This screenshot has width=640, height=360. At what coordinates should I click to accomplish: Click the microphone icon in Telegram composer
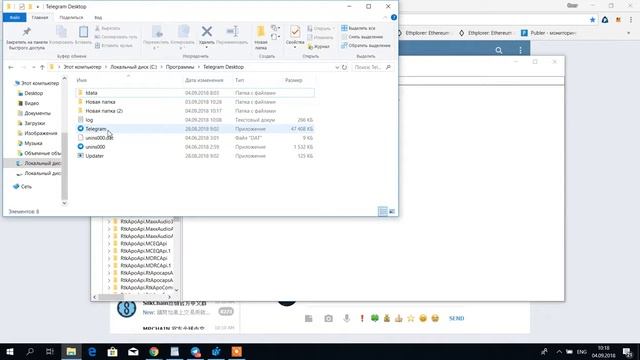click(347, 318)
